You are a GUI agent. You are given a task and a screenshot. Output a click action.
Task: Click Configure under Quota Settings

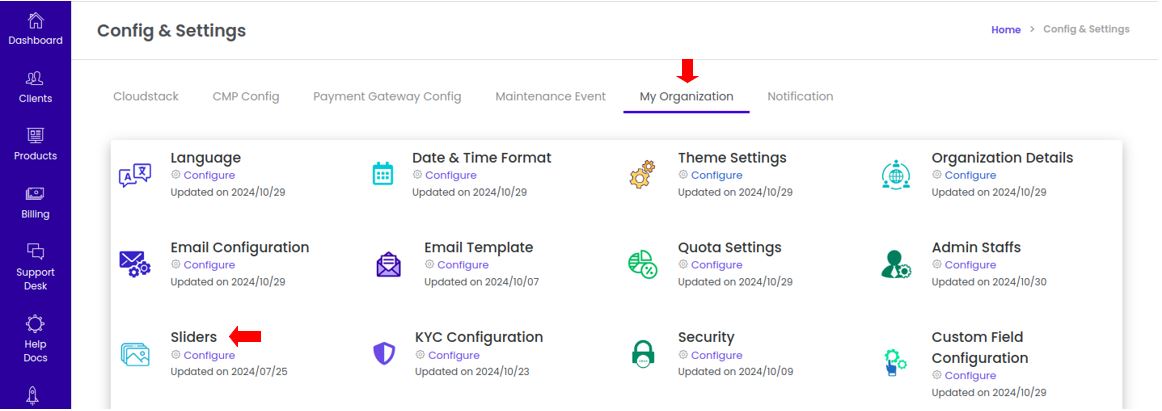[717, 265]
